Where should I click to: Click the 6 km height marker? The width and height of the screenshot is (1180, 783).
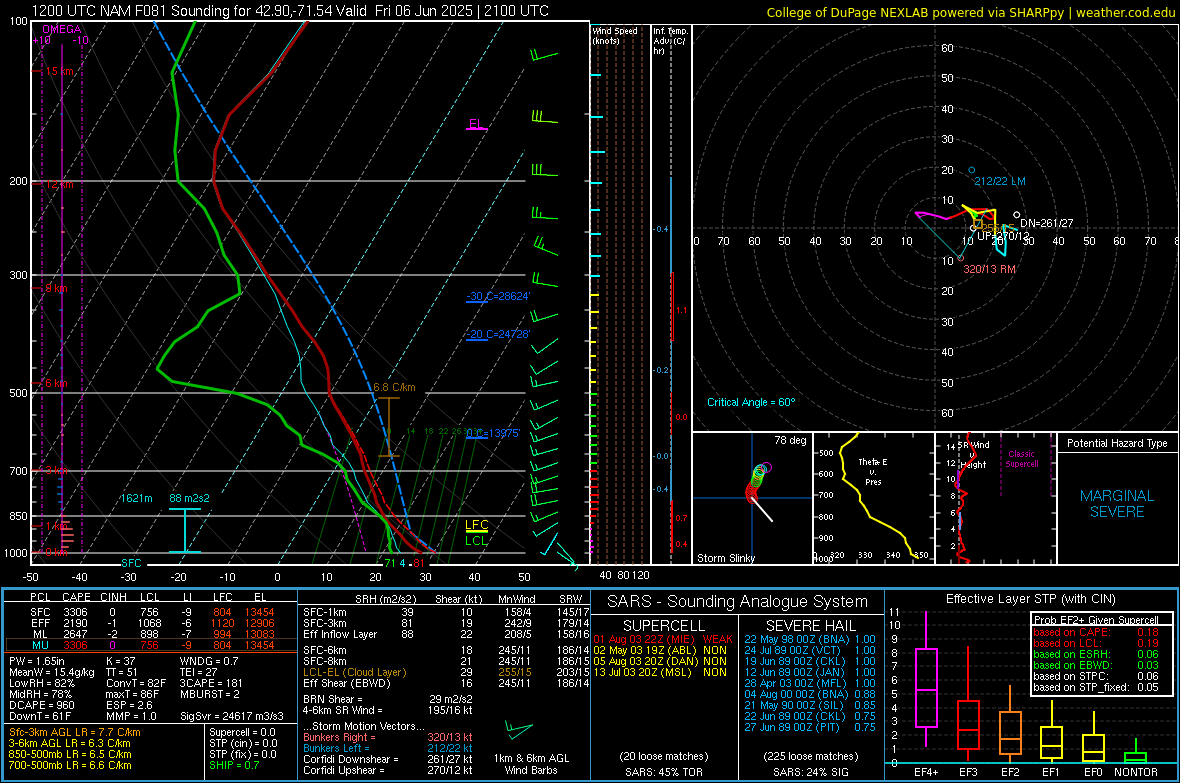(56, 383)
